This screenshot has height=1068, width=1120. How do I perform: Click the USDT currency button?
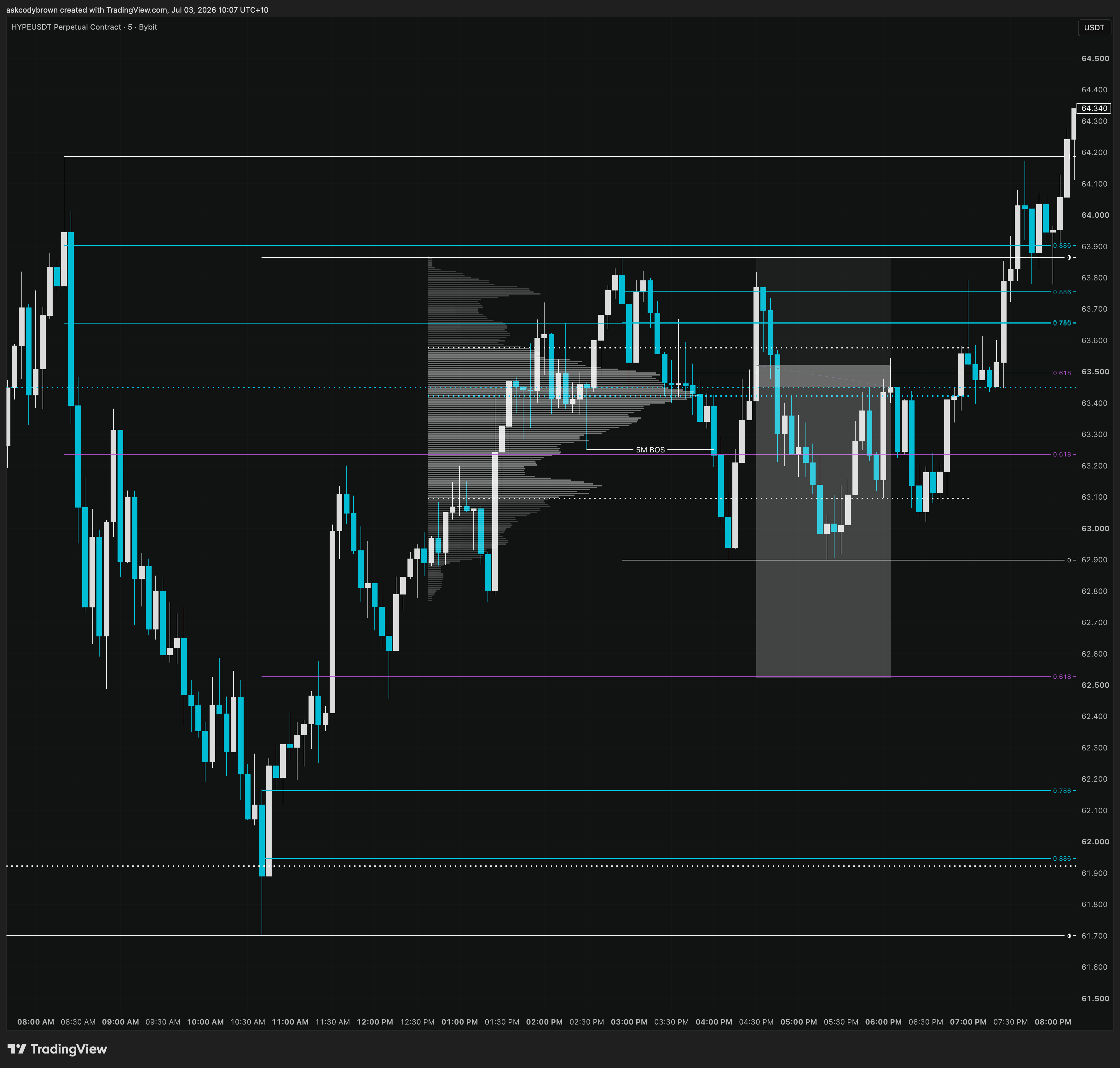click(1094, 27)
